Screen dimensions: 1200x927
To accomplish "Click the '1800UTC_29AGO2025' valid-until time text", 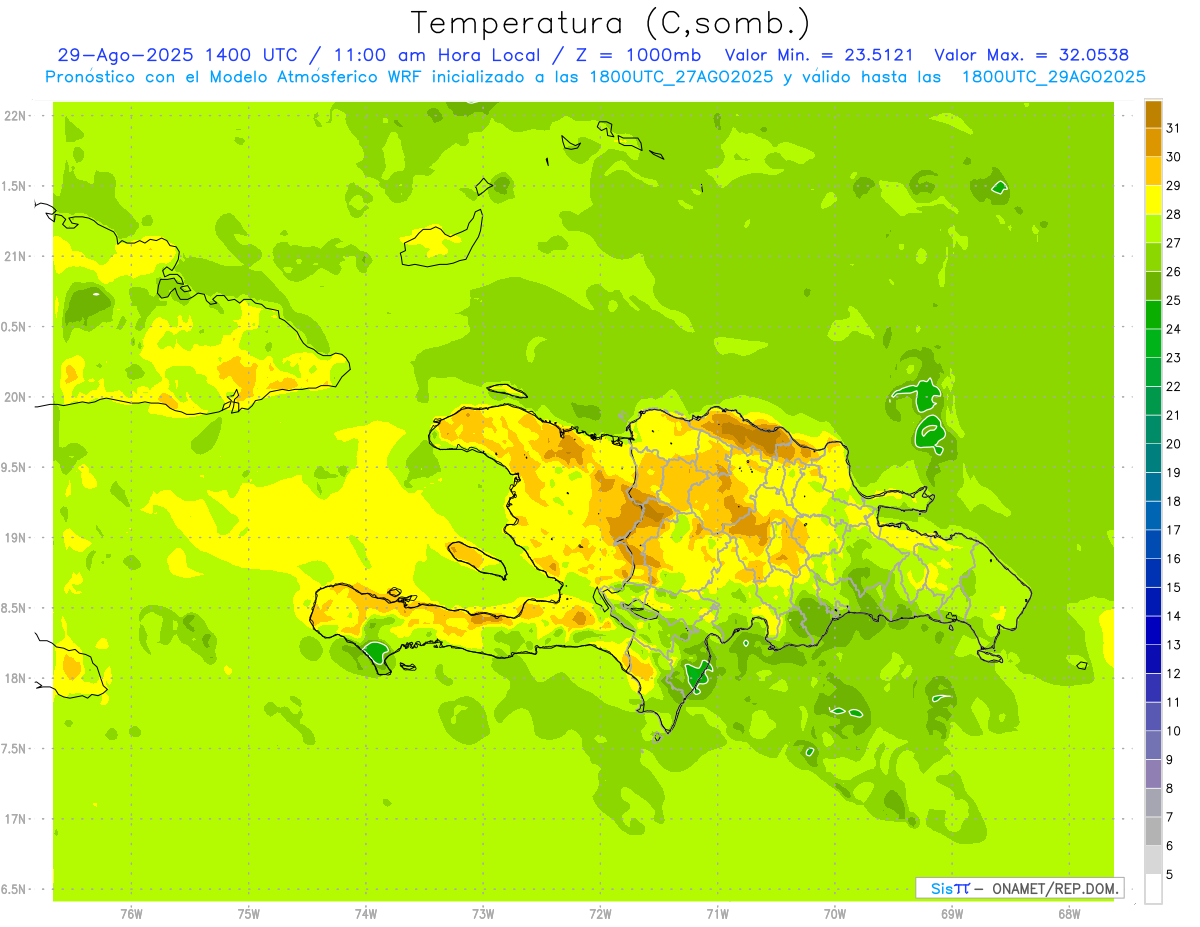I will point(1054,77).
